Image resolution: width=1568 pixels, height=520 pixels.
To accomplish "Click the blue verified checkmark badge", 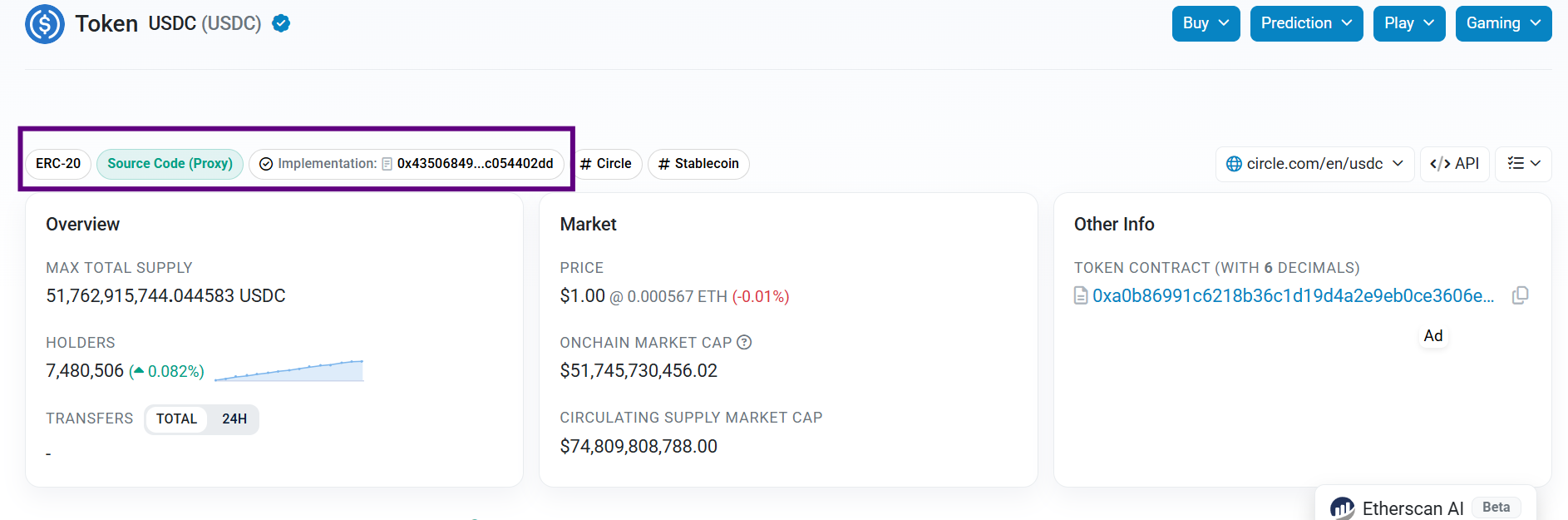I will [x=282, y=23].
